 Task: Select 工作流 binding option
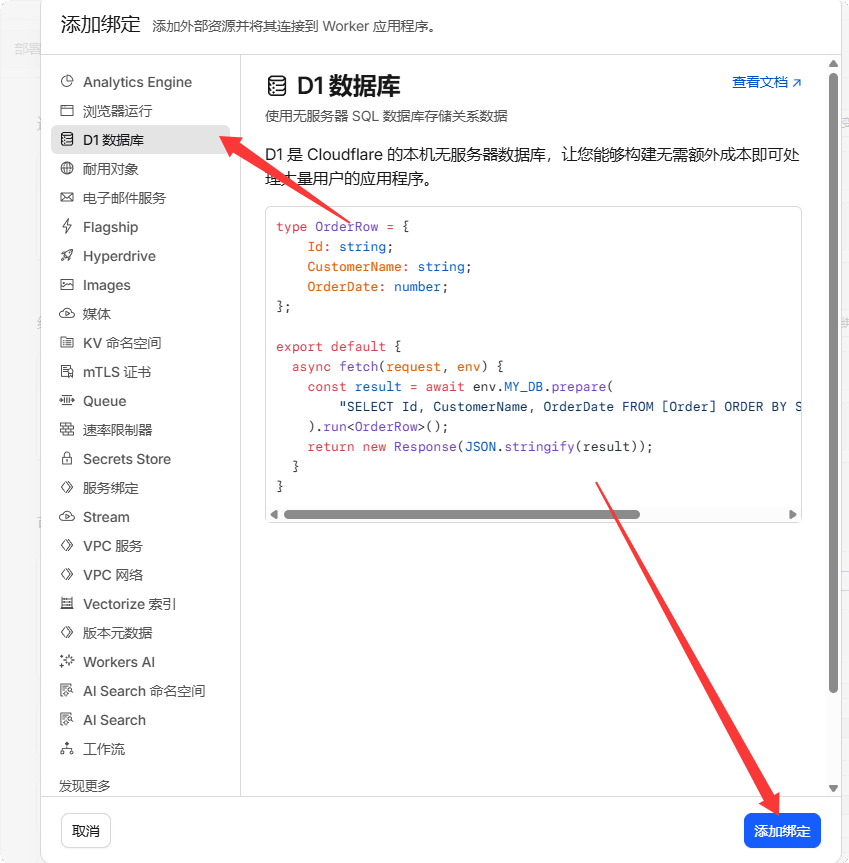(x=140, y=749)
